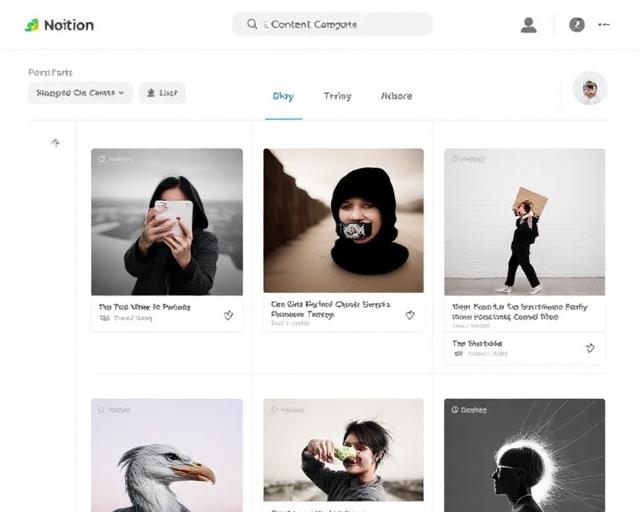The image size is (640, 512).
Task: Open title under hooded masked person card
Action: coord(331,309)
